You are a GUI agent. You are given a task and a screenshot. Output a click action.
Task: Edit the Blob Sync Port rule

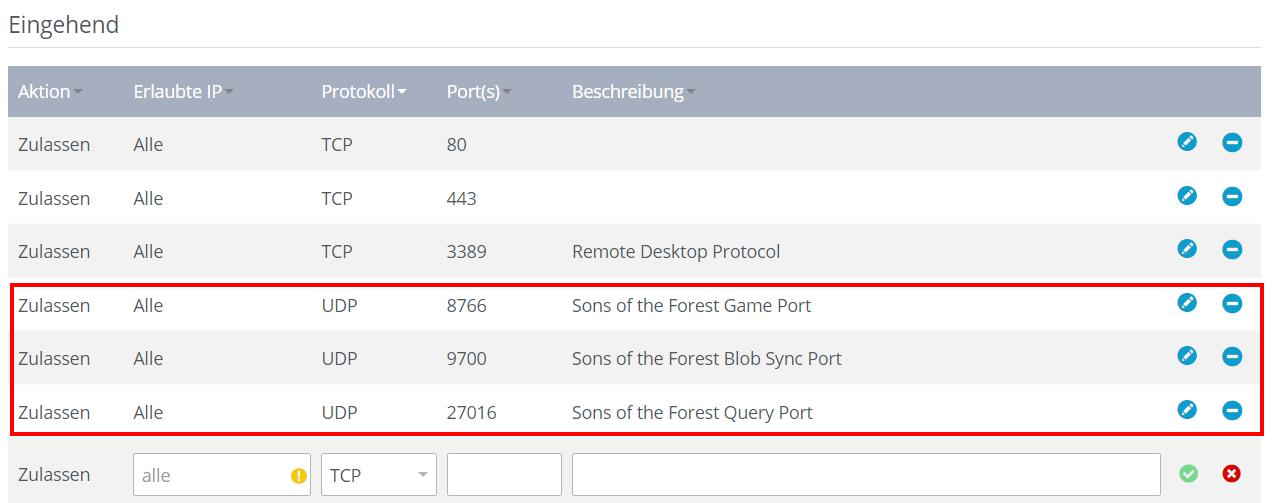pos(1187,355)
